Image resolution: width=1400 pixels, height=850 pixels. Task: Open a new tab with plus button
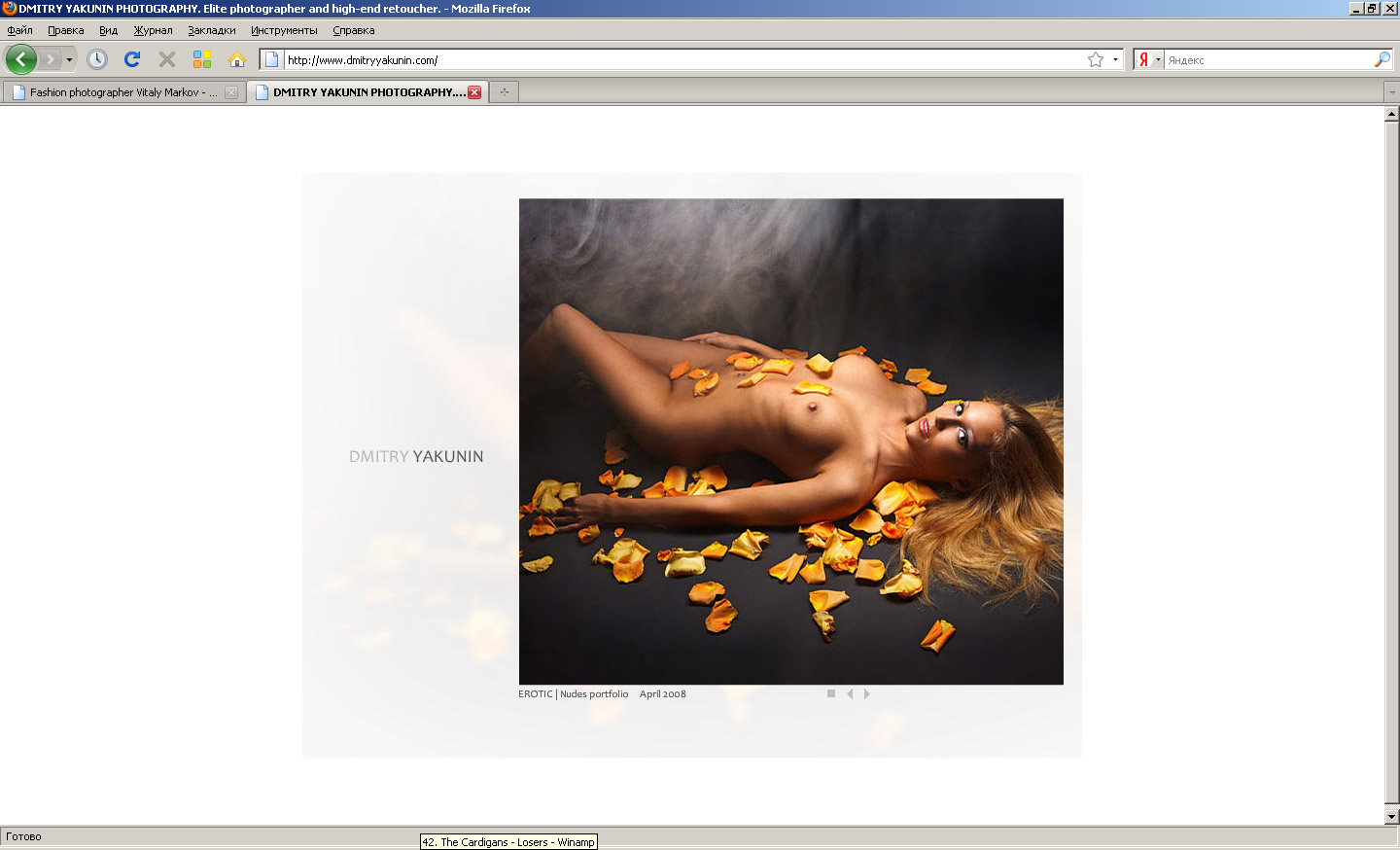(x=504, y=92)
